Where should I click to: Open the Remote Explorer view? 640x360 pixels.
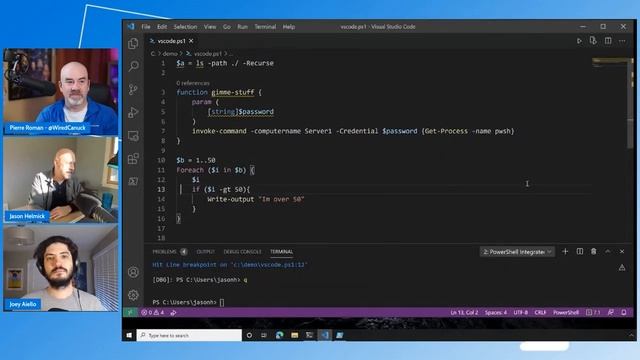point(133,136)
